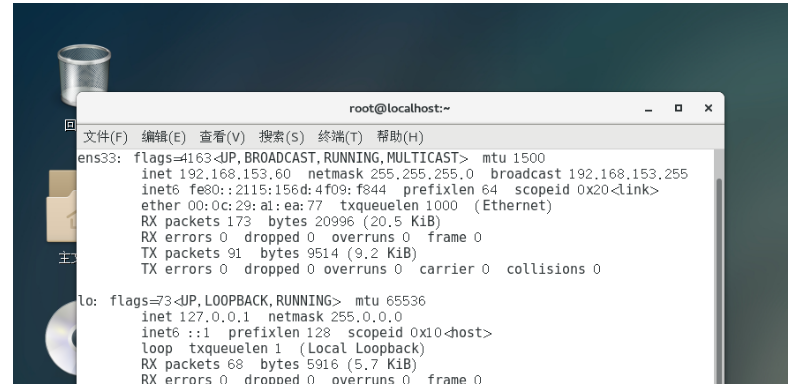
Task: Open the 终端(T) menu
Action: (340, 137)
